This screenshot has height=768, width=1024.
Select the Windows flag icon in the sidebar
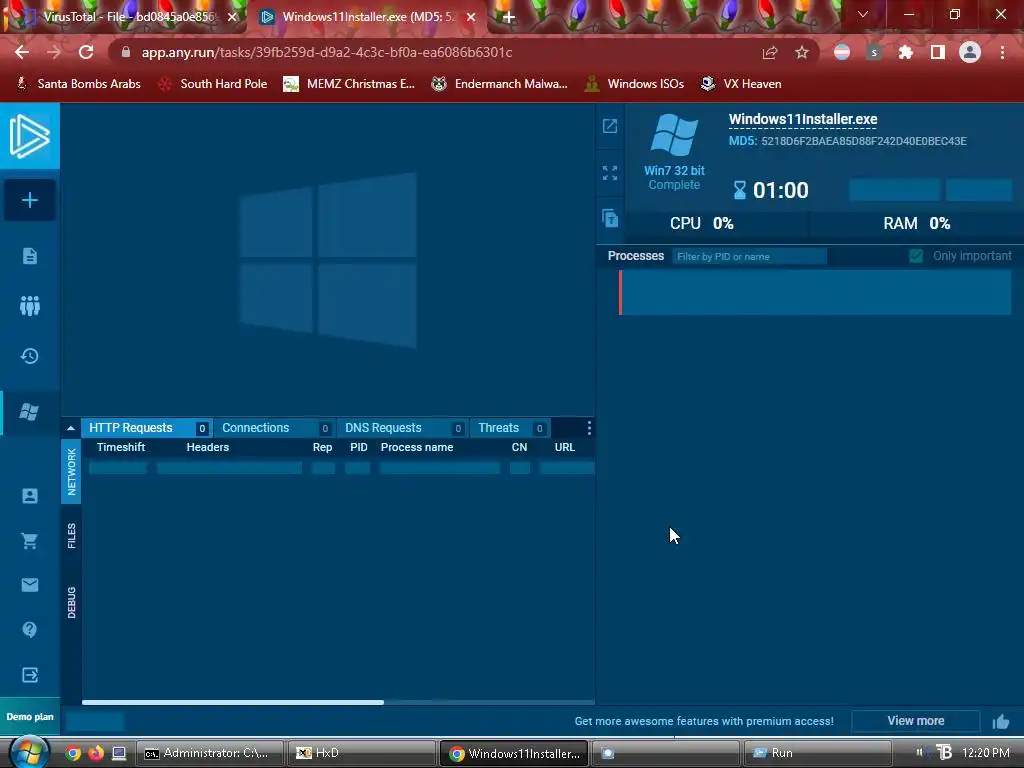(x=29, y=412)
